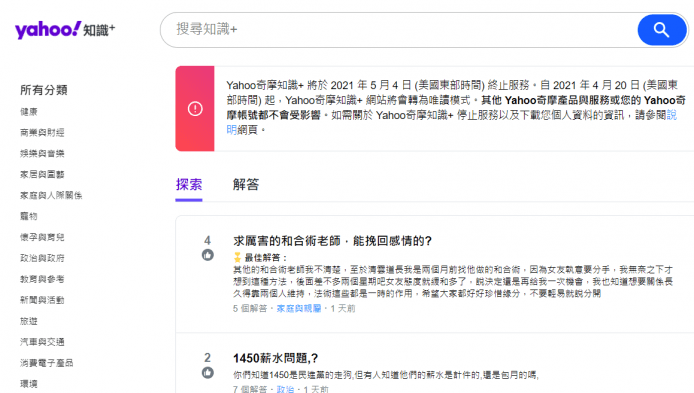
Task: Click the 7 個解答 answer count
Action: point(250,389)
